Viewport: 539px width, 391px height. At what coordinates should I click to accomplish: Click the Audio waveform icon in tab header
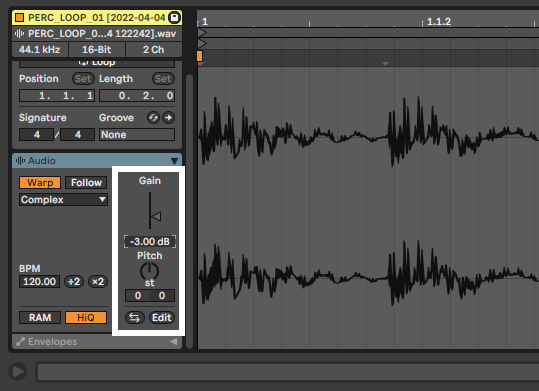click(x=20, y=161)
